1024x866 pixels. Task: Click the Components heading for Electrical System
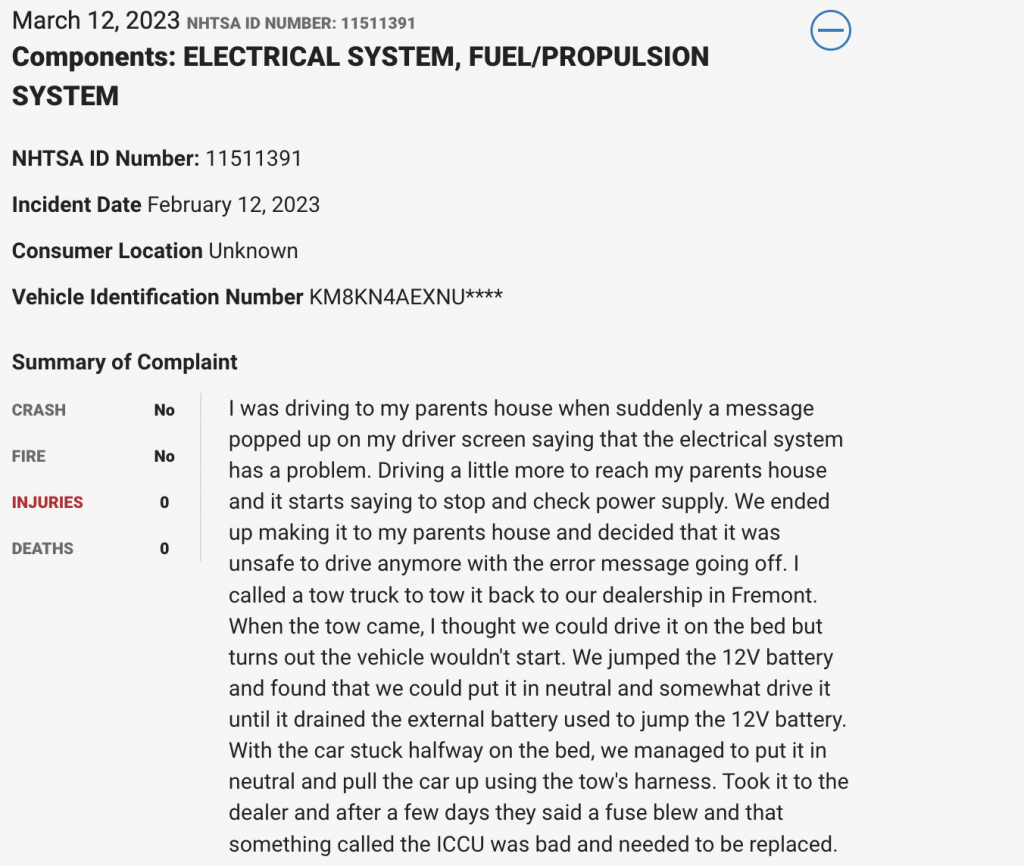coord(360,76)
